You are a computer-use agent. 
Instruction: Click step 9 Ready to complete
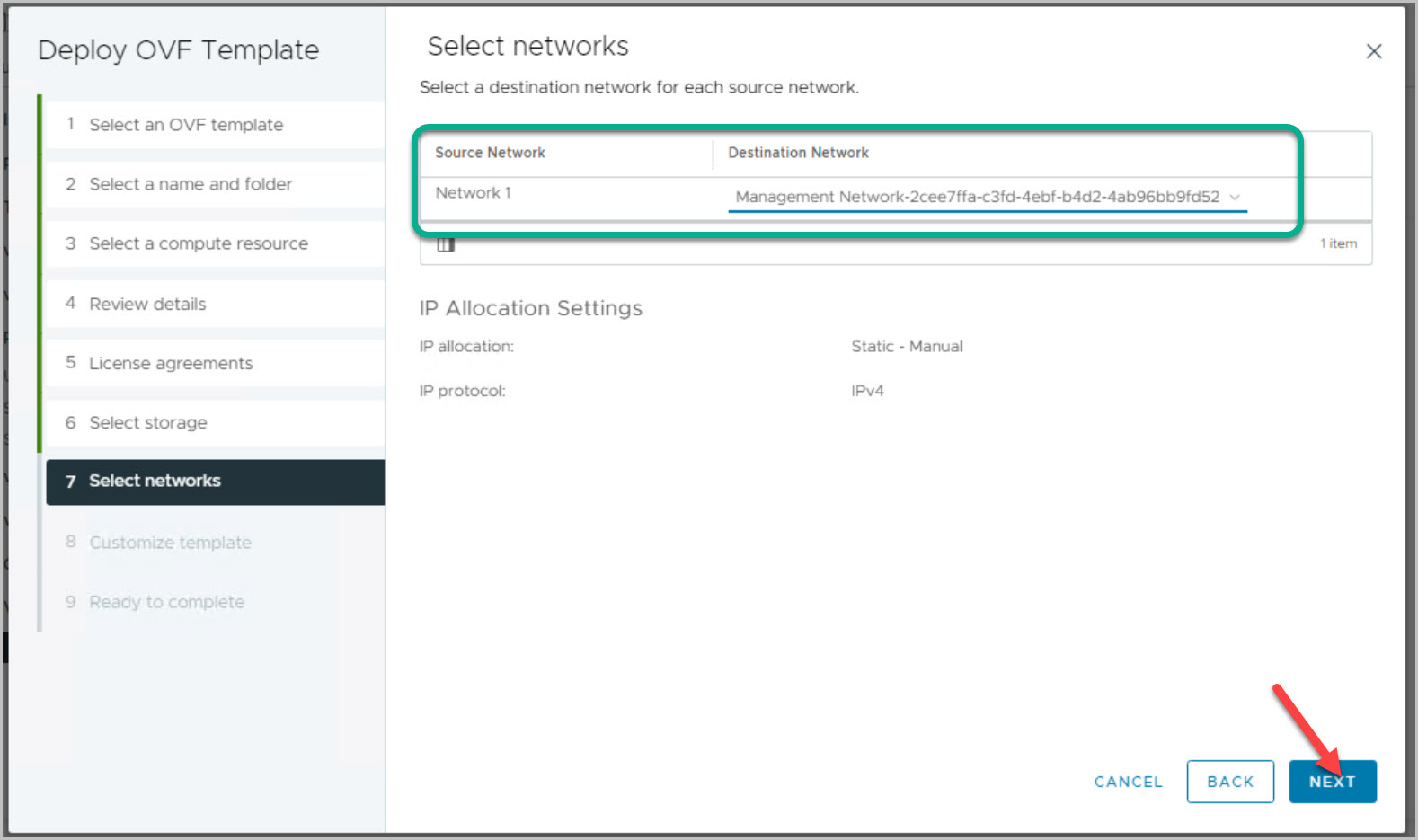pos(166,602)
